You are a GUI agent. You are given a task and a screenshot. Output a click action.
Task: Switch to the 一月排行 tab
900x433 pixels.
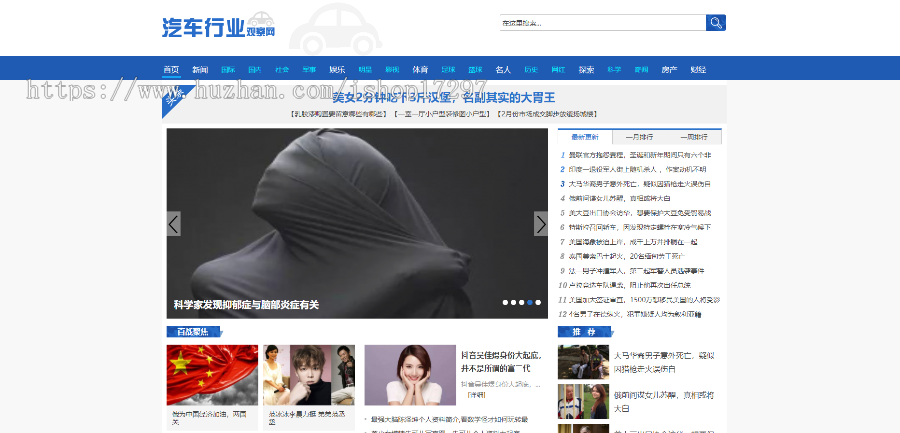coord(639,137)
